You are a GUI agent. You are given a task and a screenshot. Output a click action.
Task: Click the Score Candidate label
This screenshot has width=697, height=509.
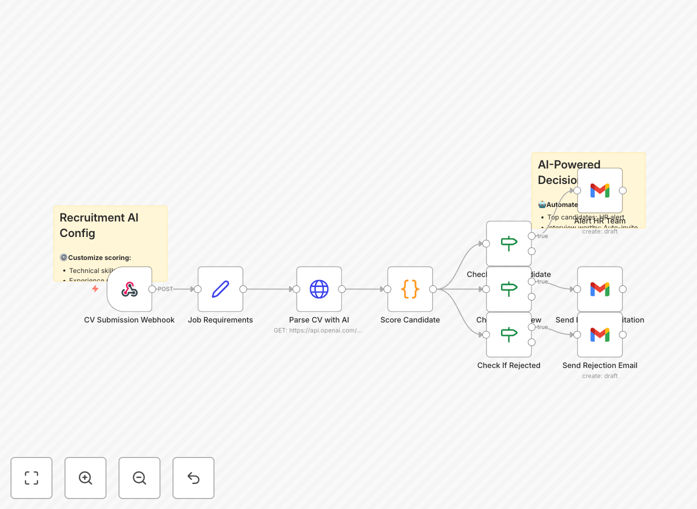410,320
